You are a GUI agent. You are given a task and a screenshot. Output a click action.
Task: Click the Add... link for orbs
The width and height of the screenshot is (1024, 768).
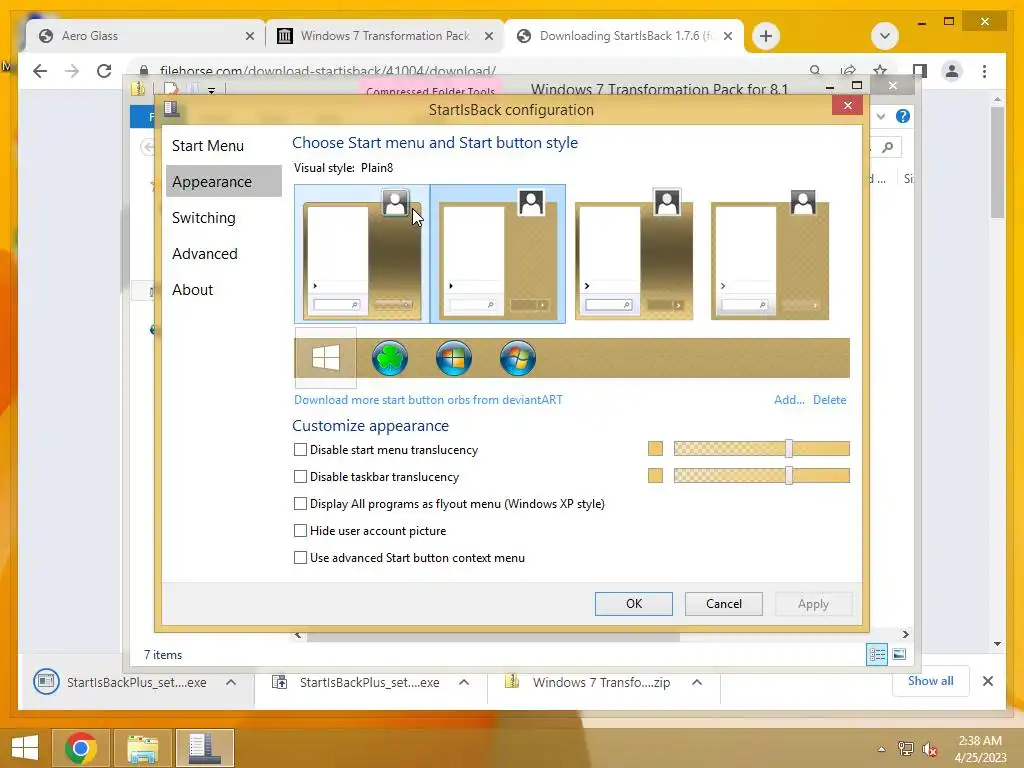tap(789, 400)
